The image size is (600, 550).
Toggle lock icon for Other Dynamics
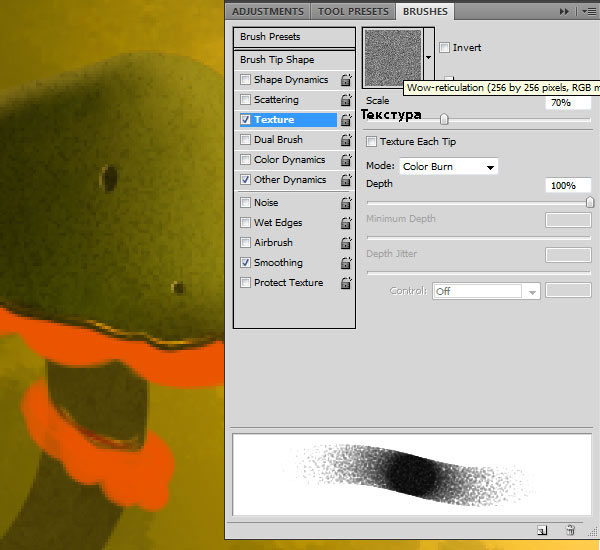(x=346, y=180)
